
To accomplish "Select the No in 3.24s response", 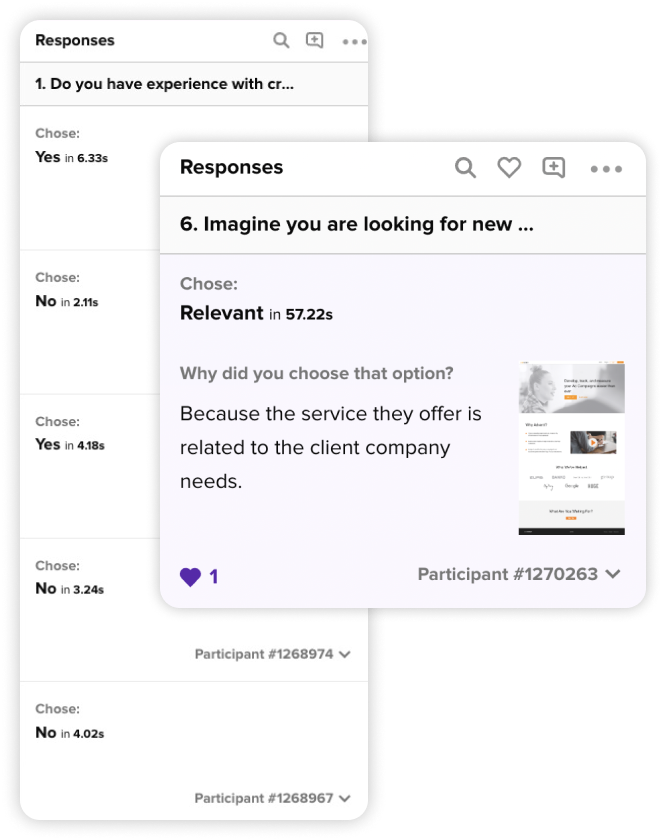I will tap(70, 589).
